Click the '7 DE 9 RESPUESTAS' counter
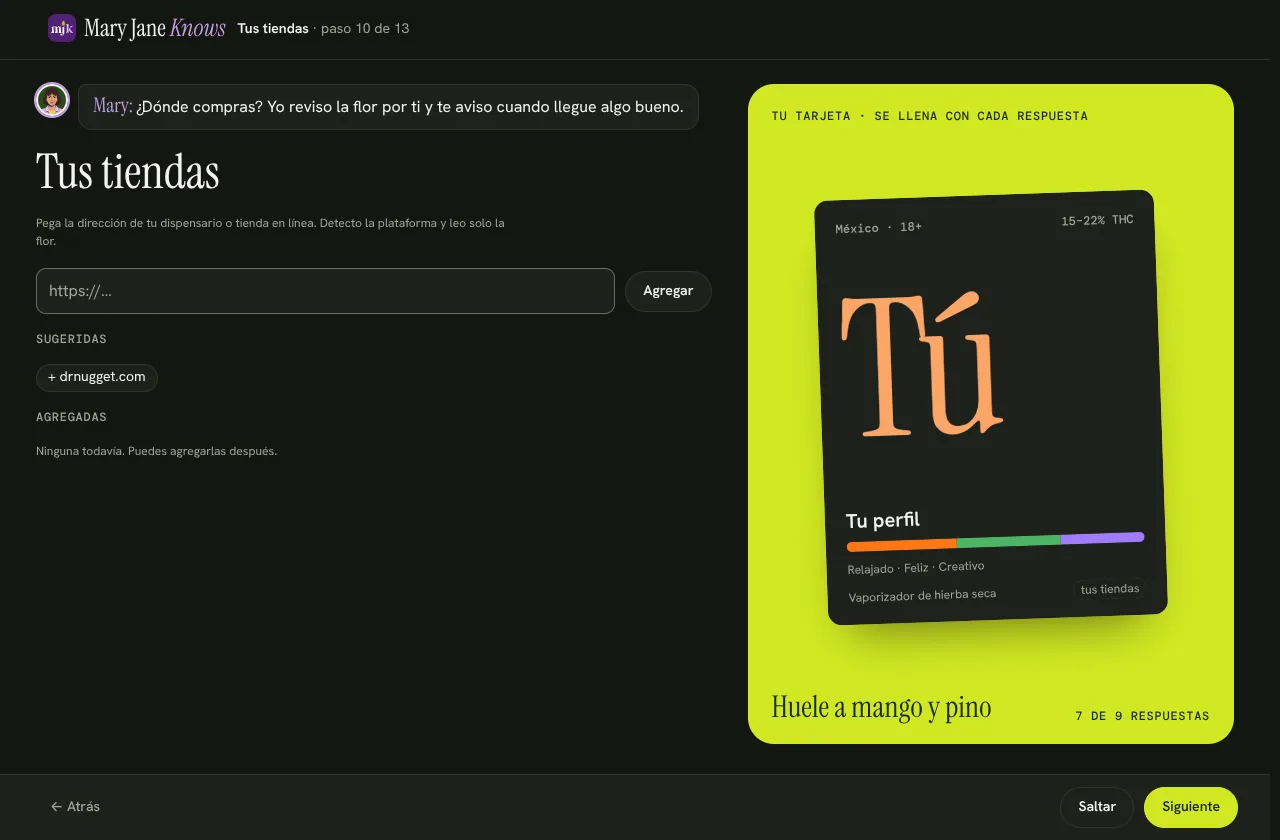The width and height of the screenshot is (1280, 840). (x=1142, y=716)
